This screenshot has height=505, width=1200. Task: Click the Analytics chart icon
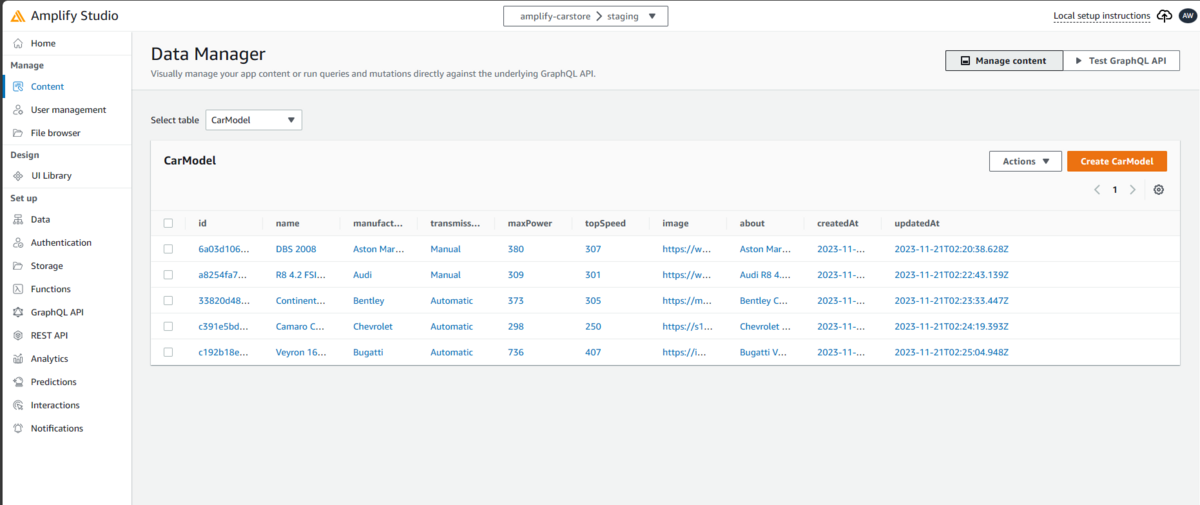(x=19, y=359)
